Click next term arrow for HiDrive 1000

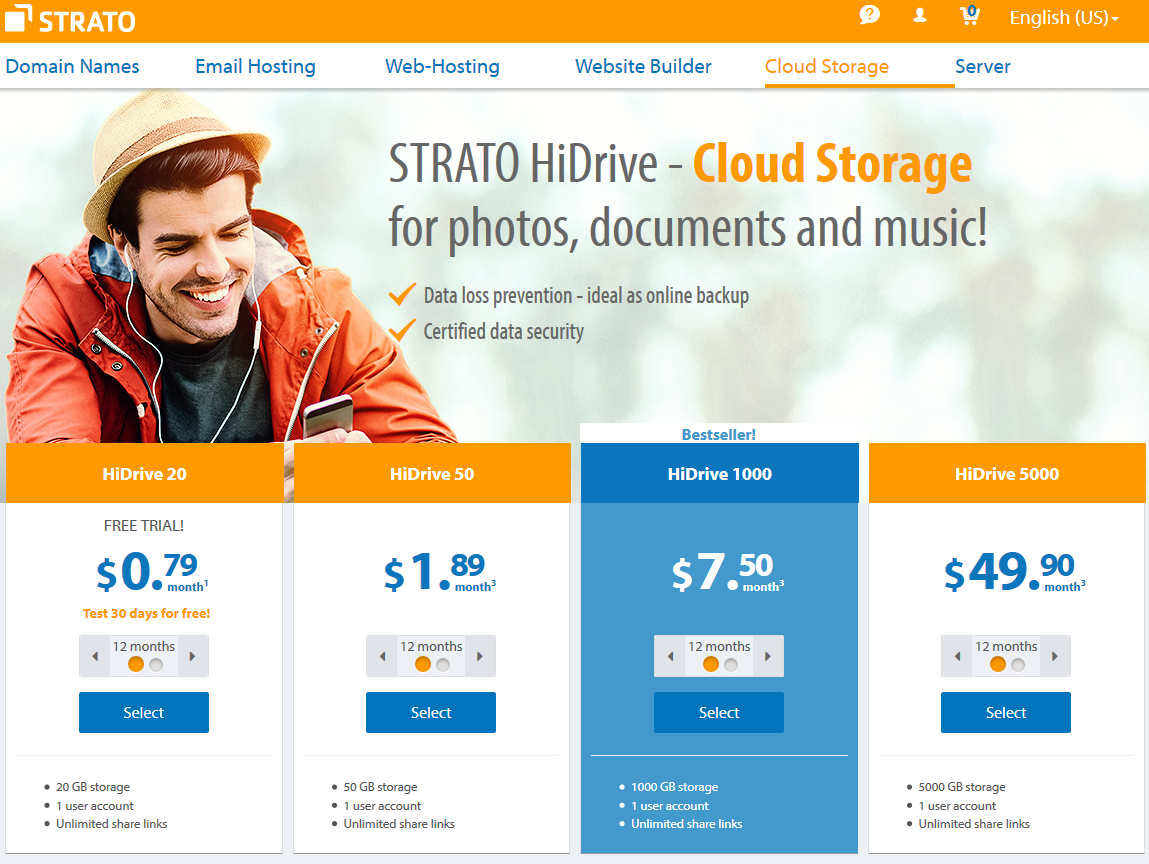tap(768, 656)
